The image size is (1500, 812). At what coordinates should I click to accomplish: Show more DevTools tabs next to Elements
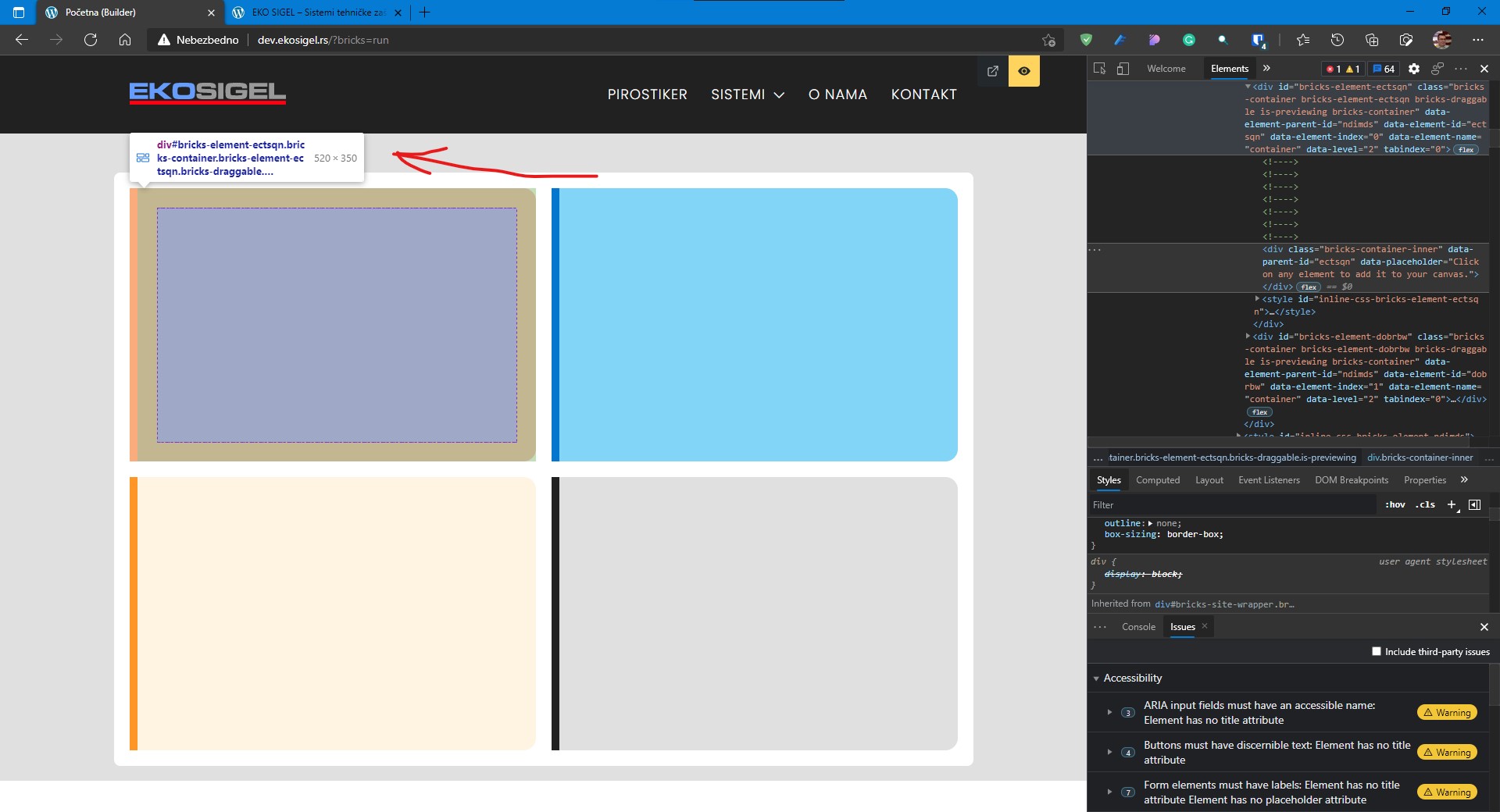(1266, 69)
